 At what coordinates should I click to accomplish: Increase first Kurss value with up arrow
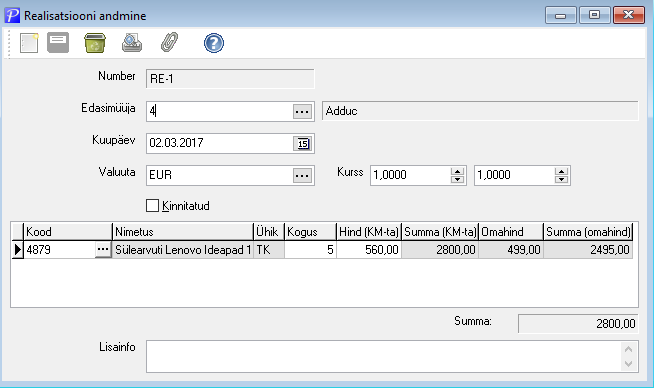click(x=457, y=171)
